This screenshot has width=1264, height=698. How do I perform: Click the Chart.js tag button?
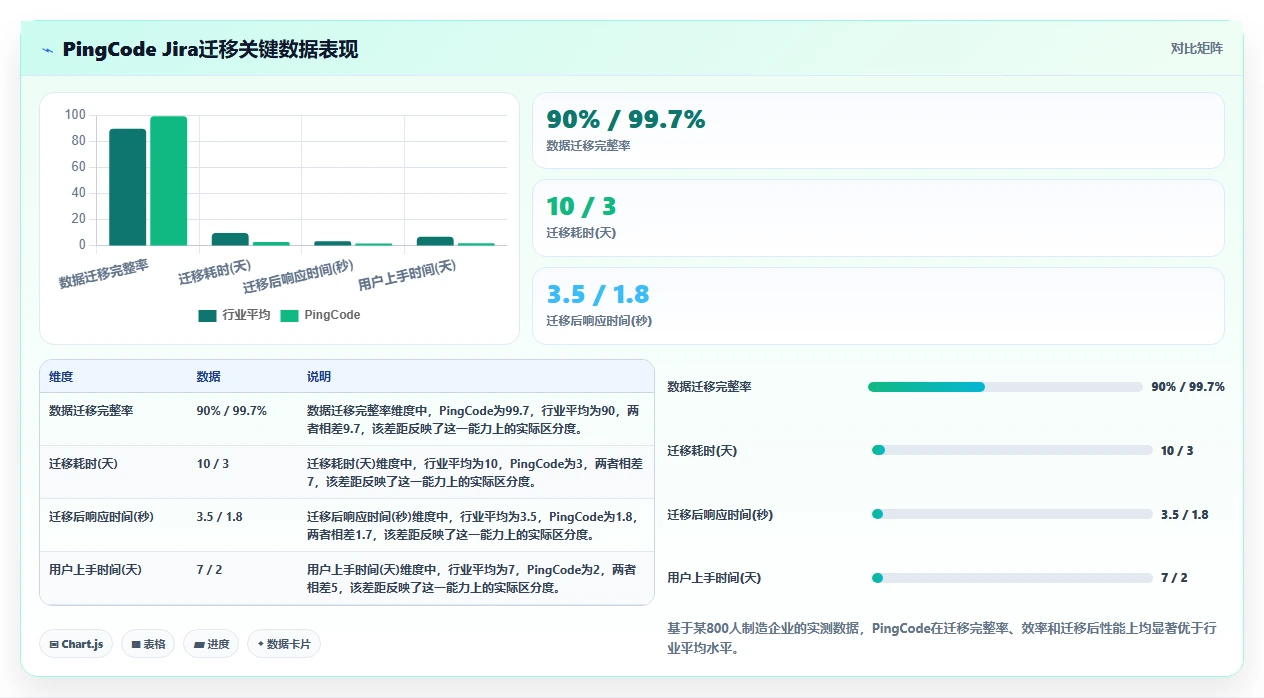click(x=77, y=644)
